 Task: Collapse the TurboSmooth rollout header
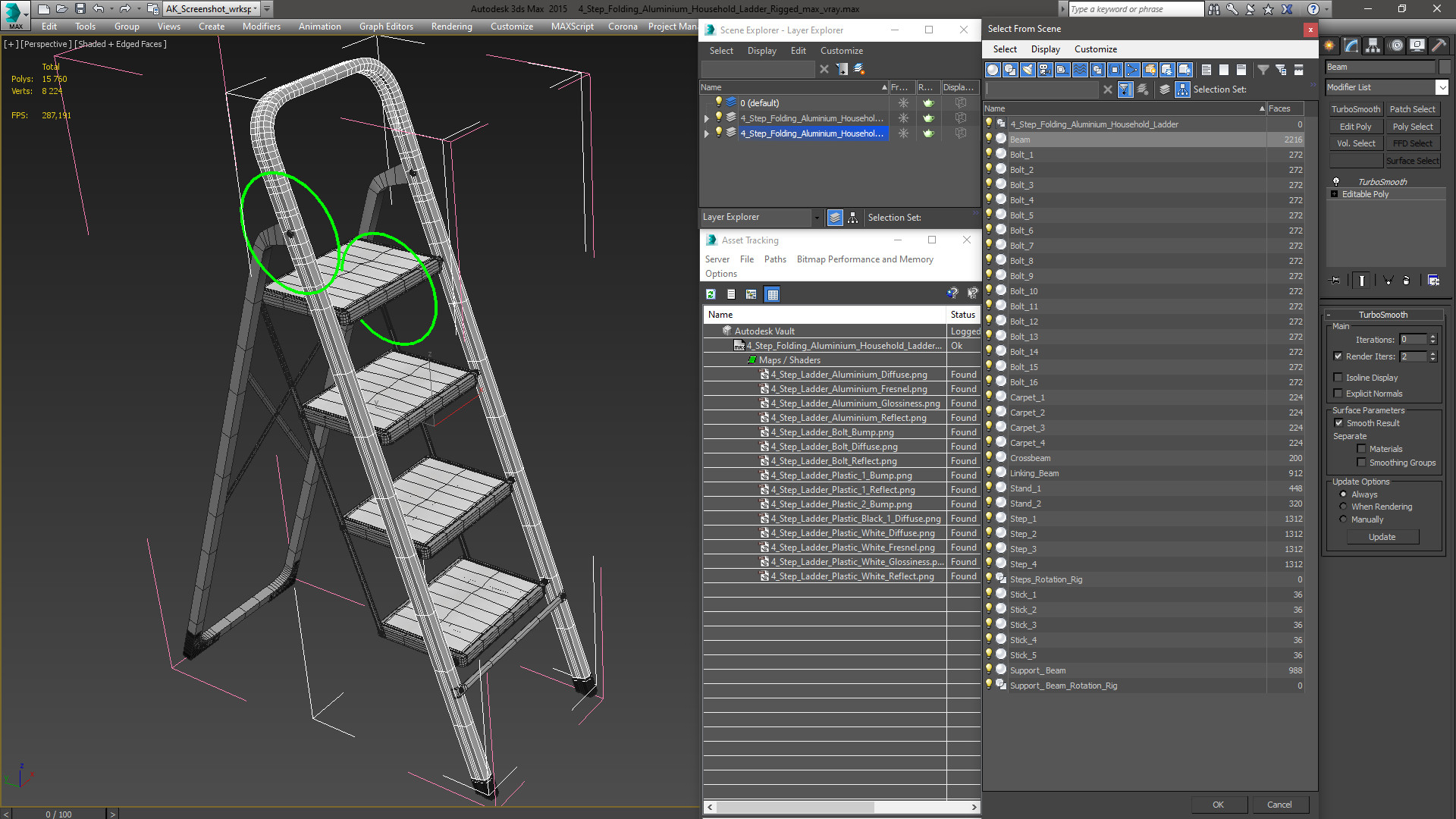pyautogui.click(x=1382, y=315)
